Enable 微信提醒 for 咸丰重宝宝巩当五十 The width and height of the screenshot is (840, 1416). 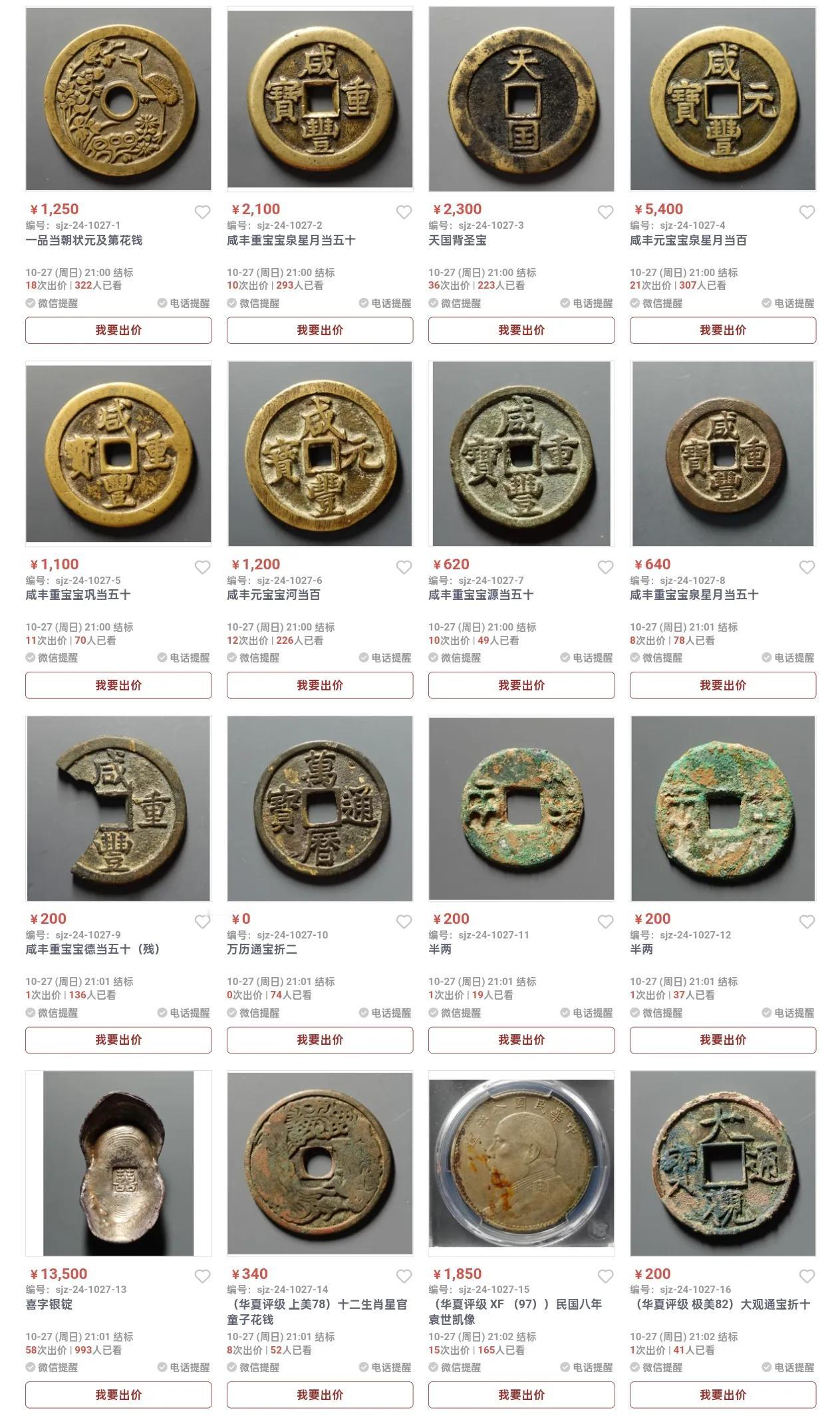pyautogui.click(x=52, y=658)
